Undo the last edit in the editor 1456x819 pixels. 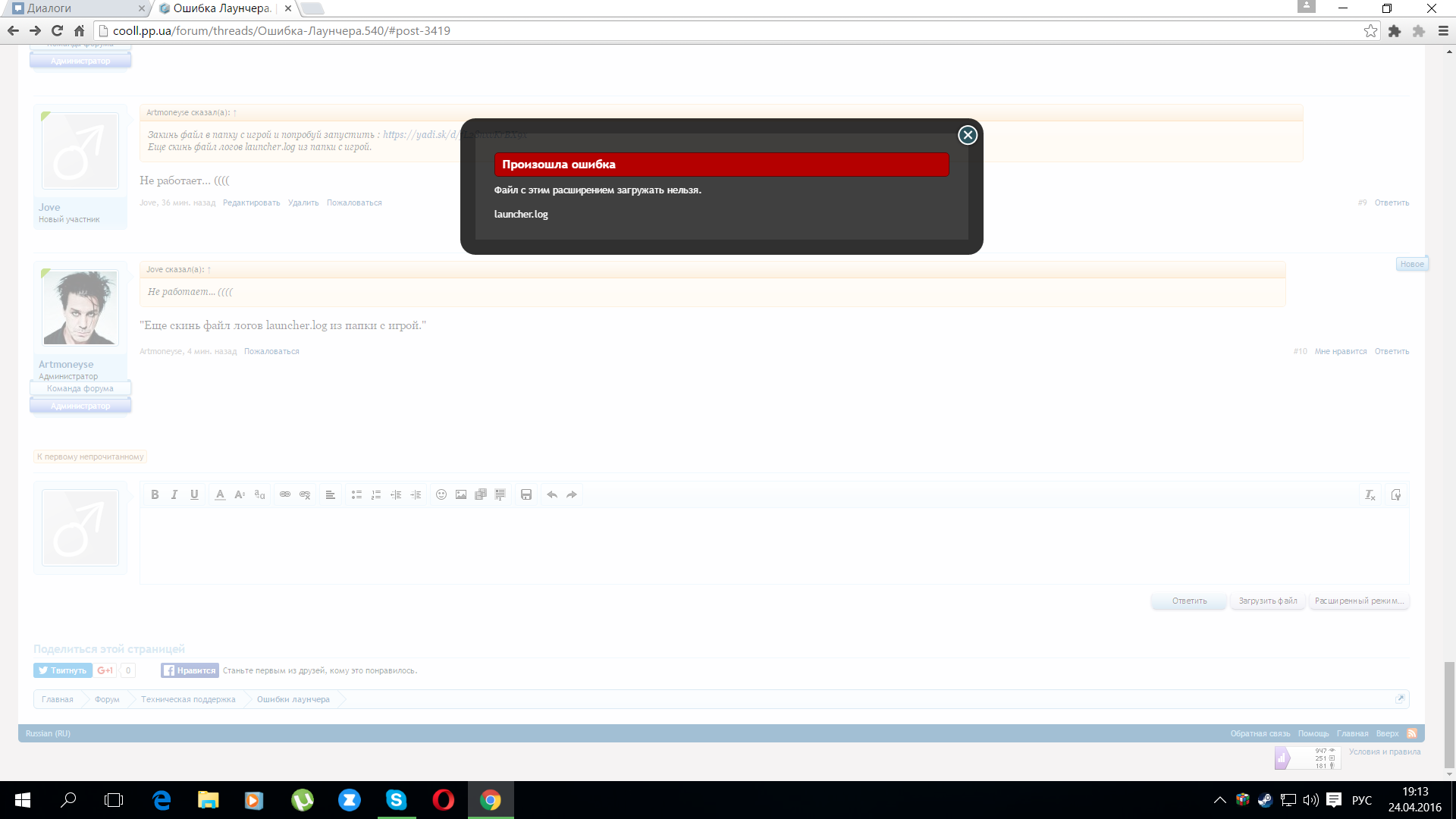552,494
